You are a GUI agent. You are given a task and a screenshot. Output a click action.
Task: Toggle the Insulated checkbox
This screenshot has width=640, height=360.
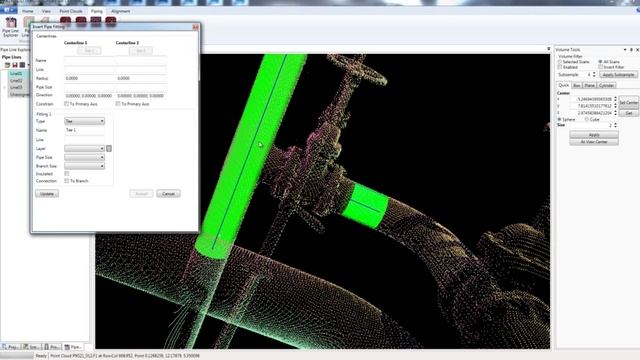67,174
